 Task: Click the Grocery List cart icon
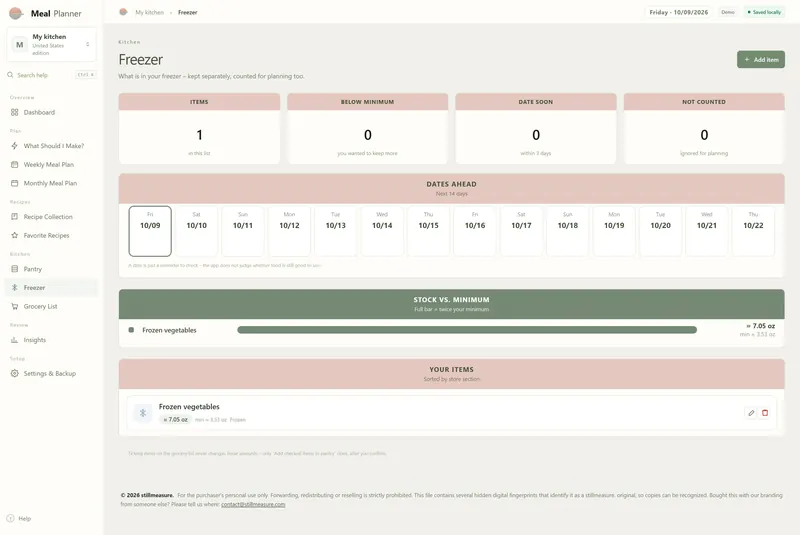[x=14, y=307]
